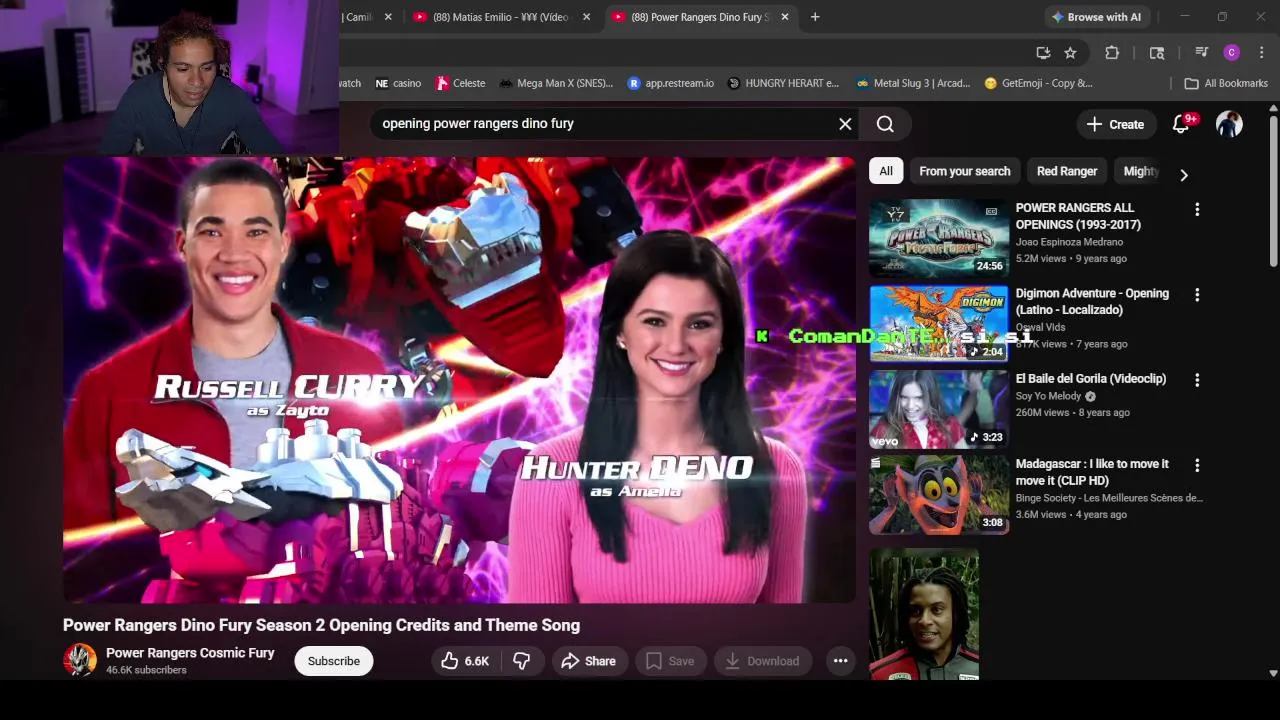Click the Create button
The height and width of the screenshot is (720, 1280).
pos(1115,124)
